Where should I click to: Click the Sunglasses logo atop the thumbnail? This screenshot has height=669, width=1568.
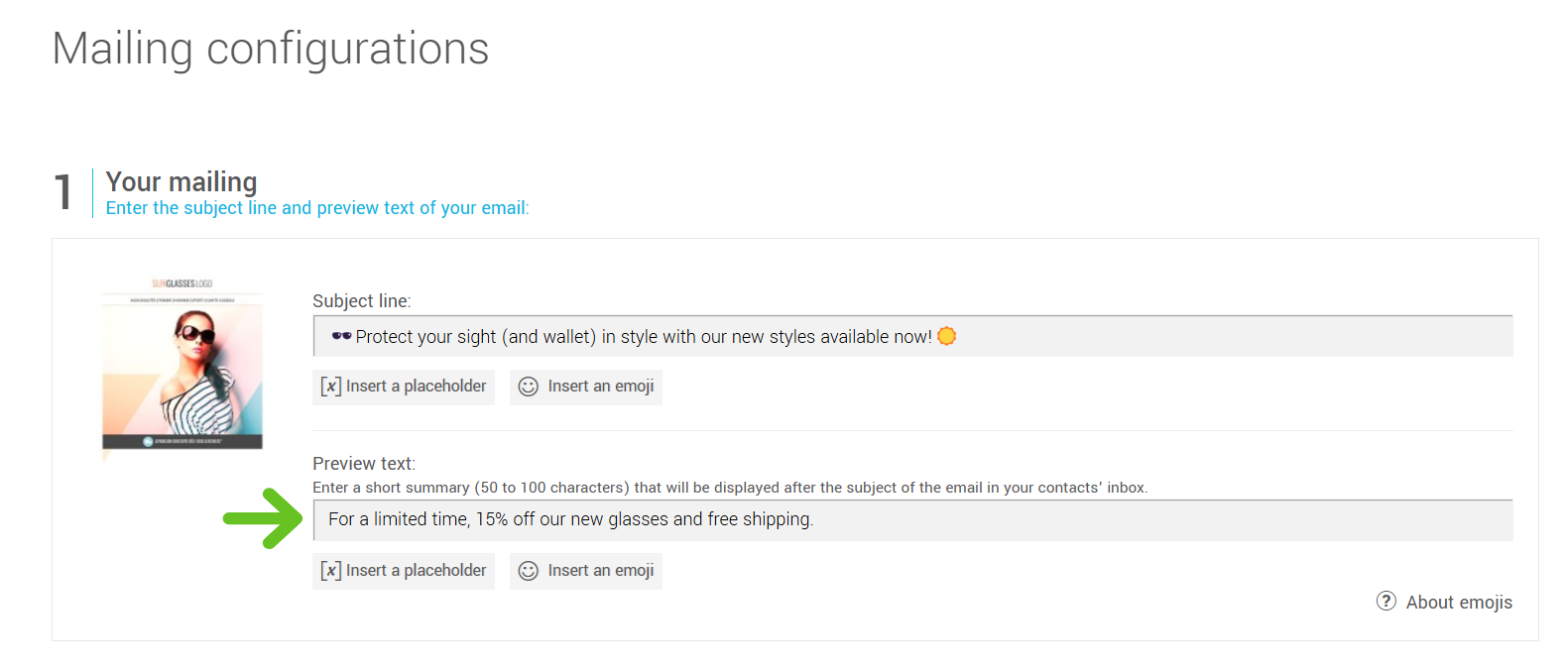click(x=181, y=283)
